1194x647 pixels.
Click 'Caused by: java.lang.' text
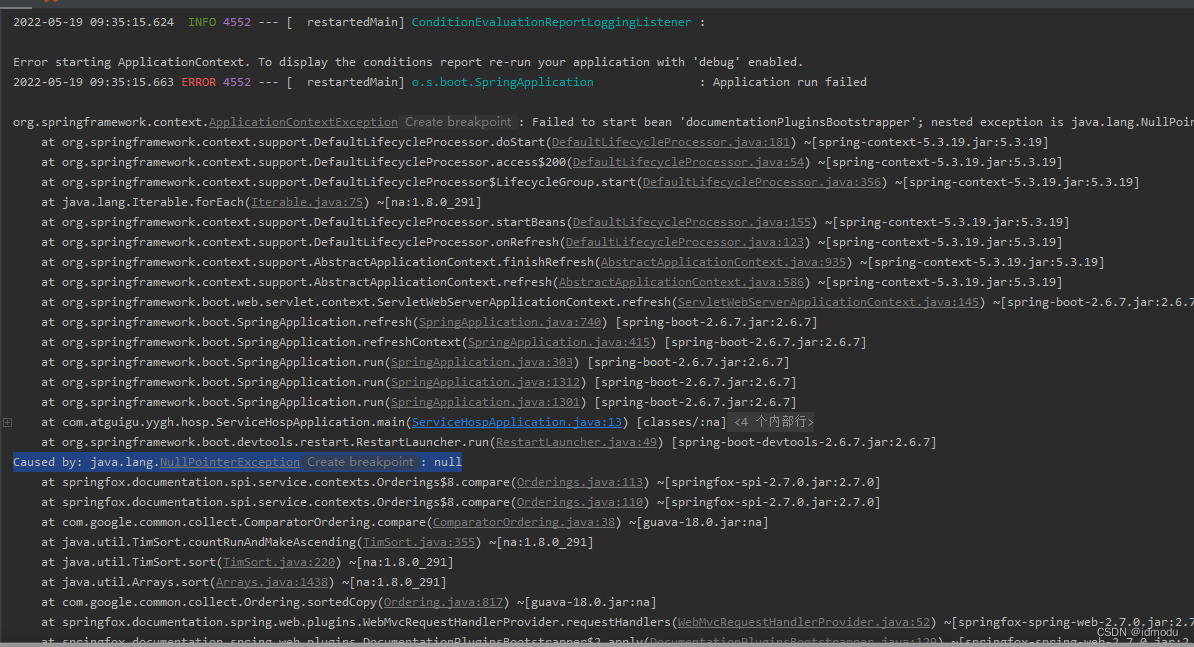(x=86, y=462)
